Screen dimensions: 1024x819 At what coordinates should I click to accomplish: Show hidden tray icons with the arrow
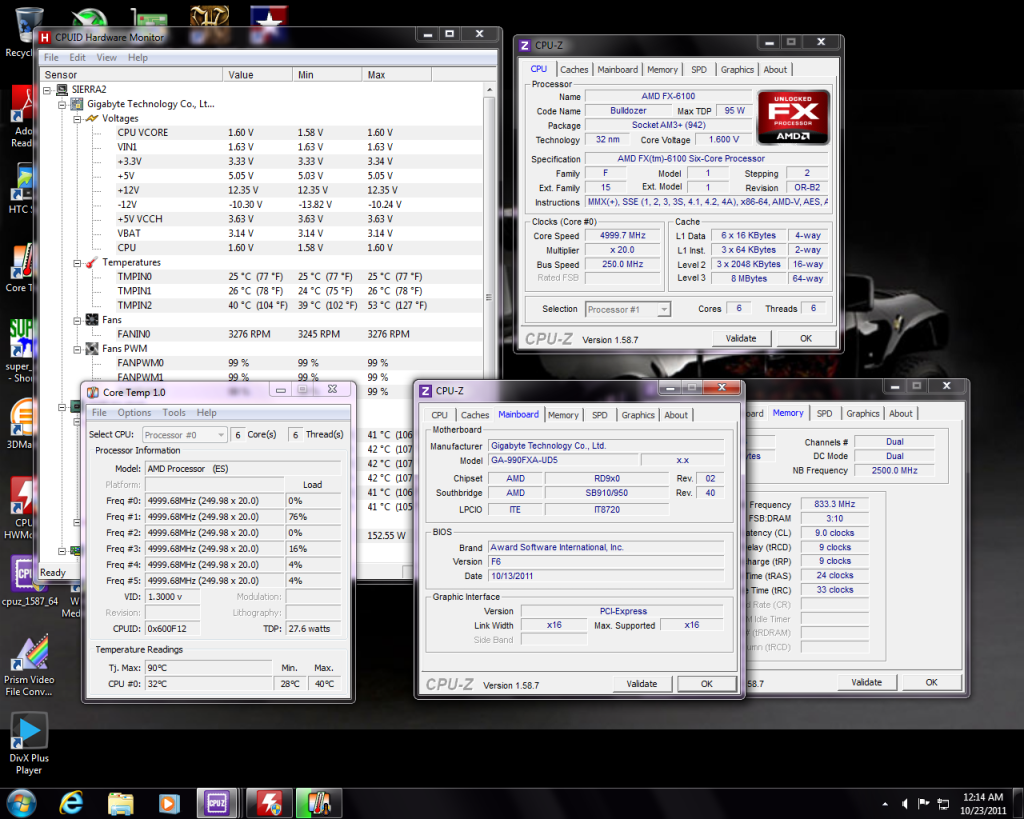pos(885,804)
